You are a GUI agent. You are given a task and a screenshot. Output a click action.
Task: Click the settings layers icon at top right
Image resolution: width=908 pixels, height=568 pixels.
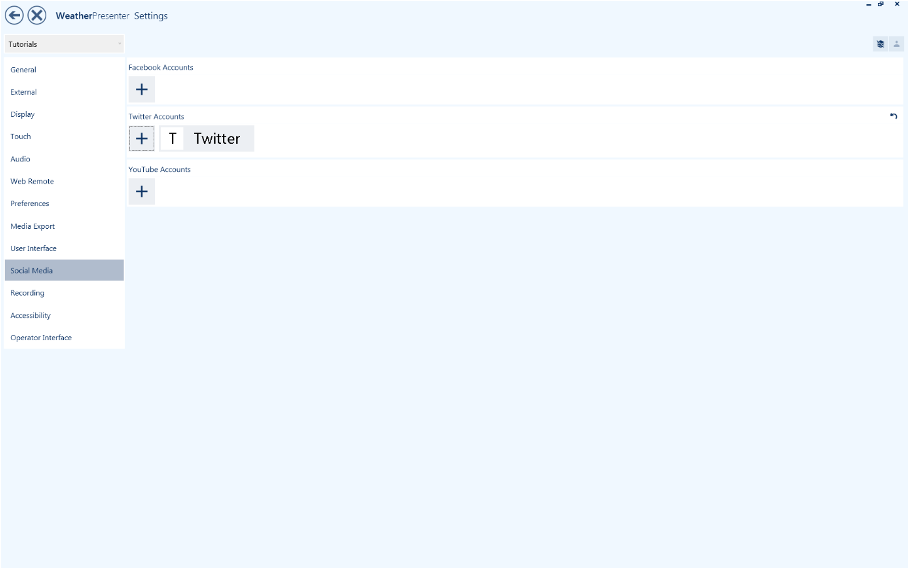[880, 44]
